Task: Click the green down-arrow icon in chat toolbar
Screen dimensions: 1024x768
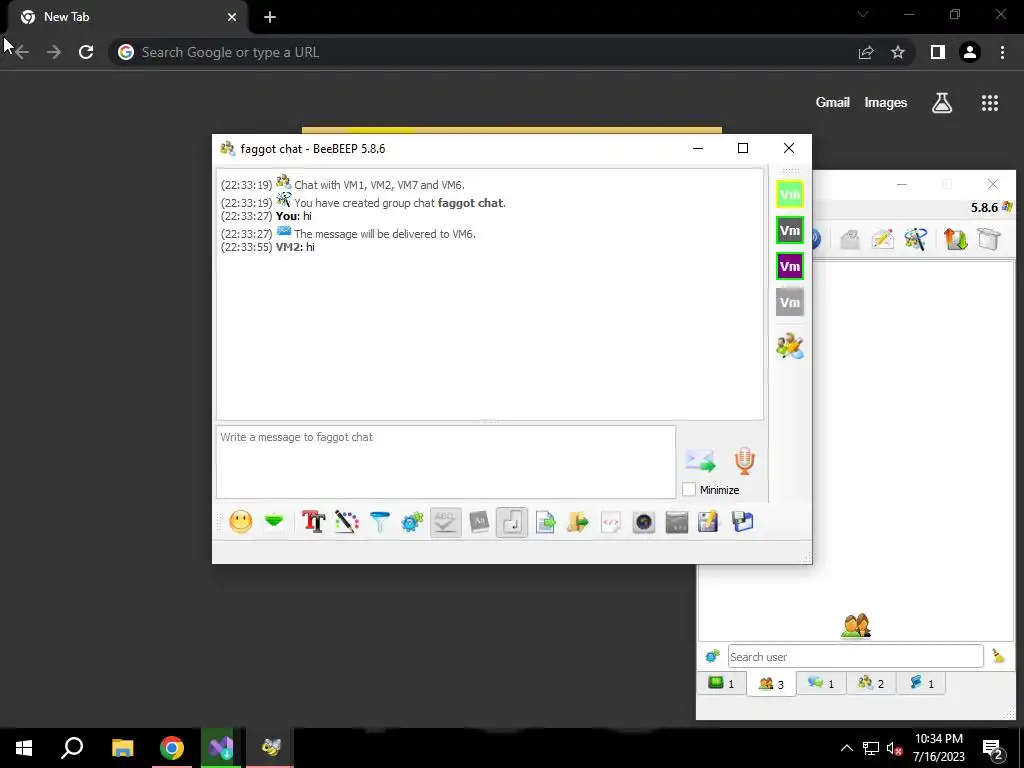Action: click(x=274, y=522)
